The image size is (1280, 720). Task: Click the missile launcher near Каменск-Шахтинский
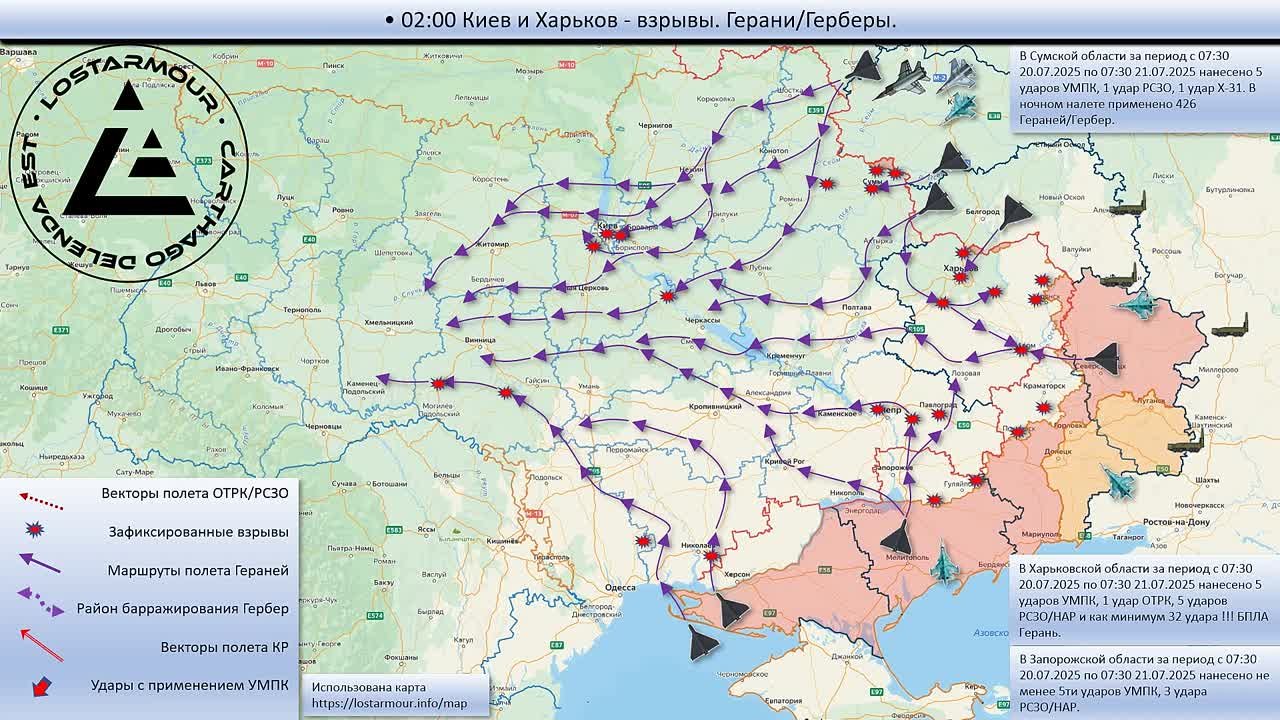click(1185, 442)
